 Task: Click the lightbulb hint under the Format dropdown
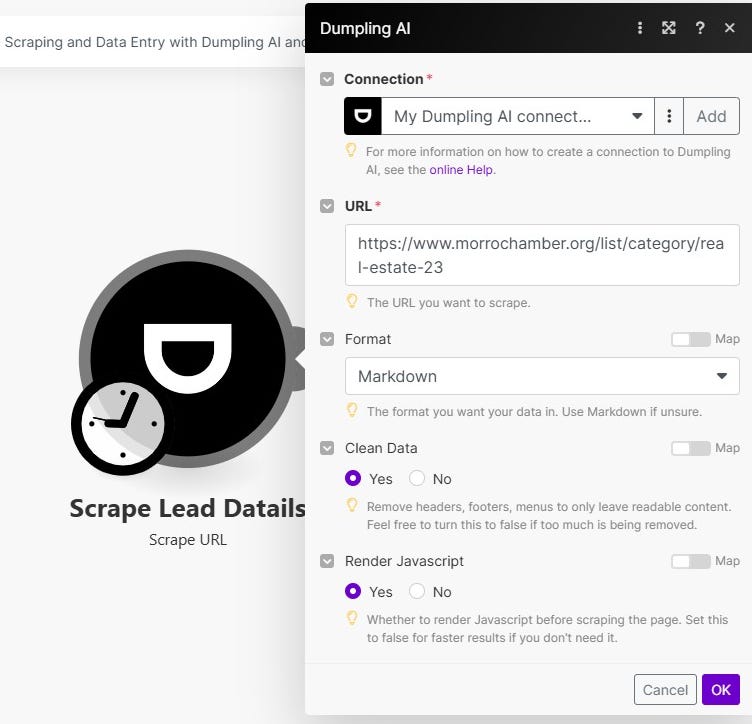tap(352, 410)
